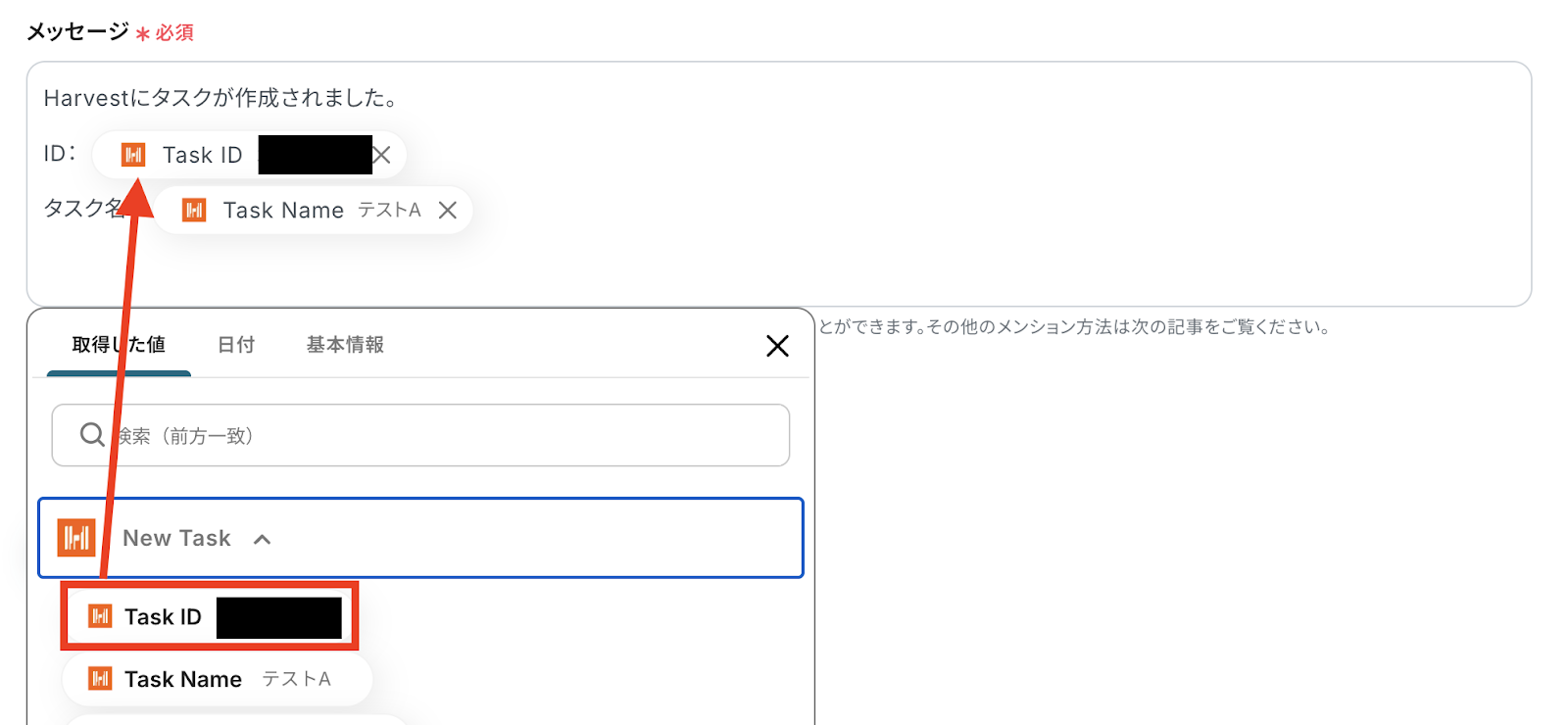Insert Task Name テストA value from list
1568x725 pixels.
(216, 679)
